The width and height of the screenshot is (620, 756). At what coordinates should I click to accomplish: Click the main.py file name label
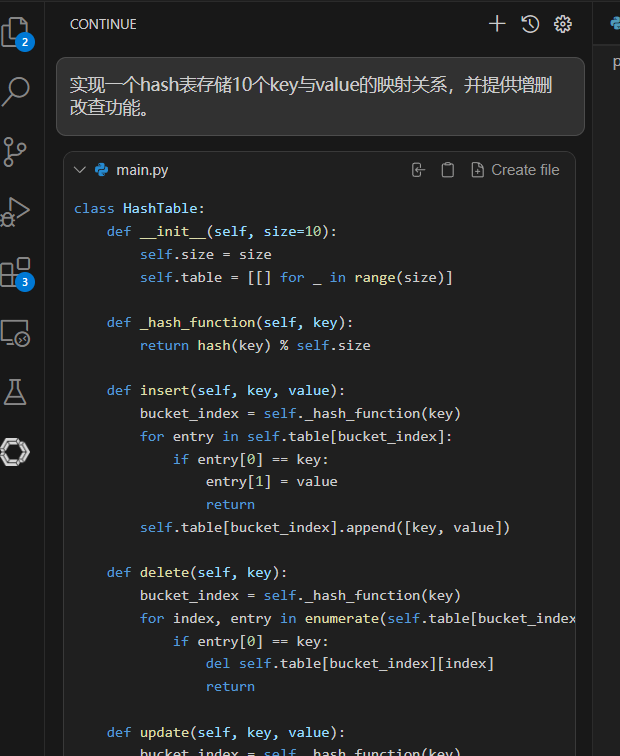(x=142, y=170)
